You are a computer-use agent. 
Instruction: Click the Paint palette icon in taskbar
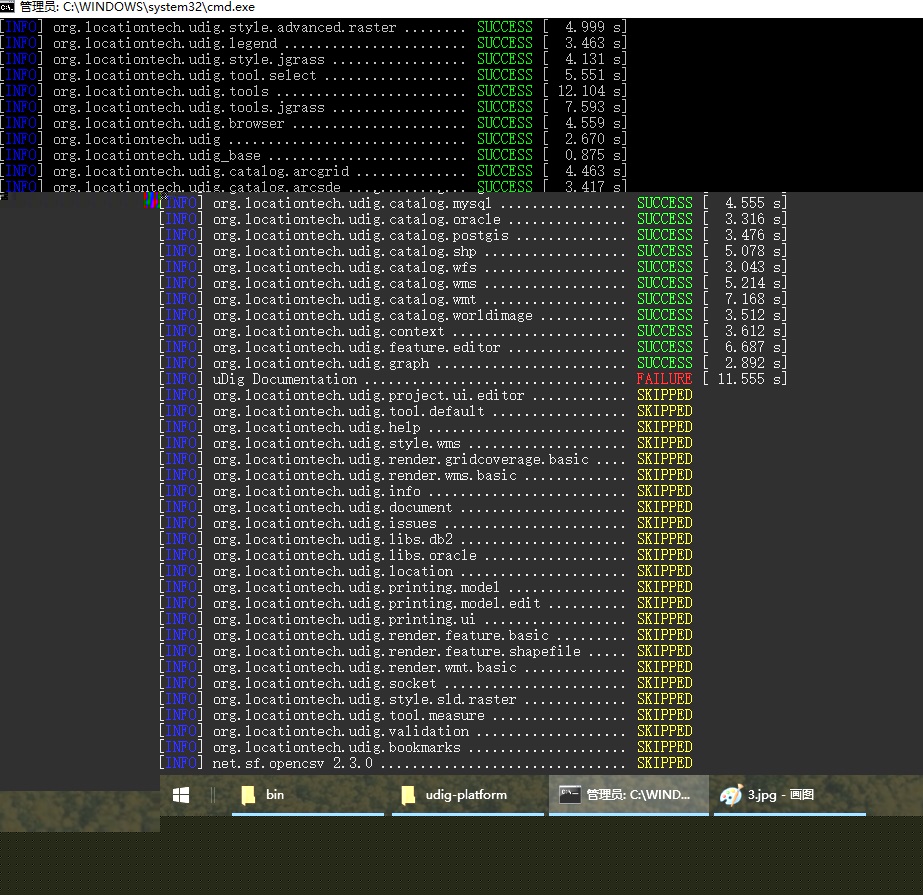click(x=731, y=795)
